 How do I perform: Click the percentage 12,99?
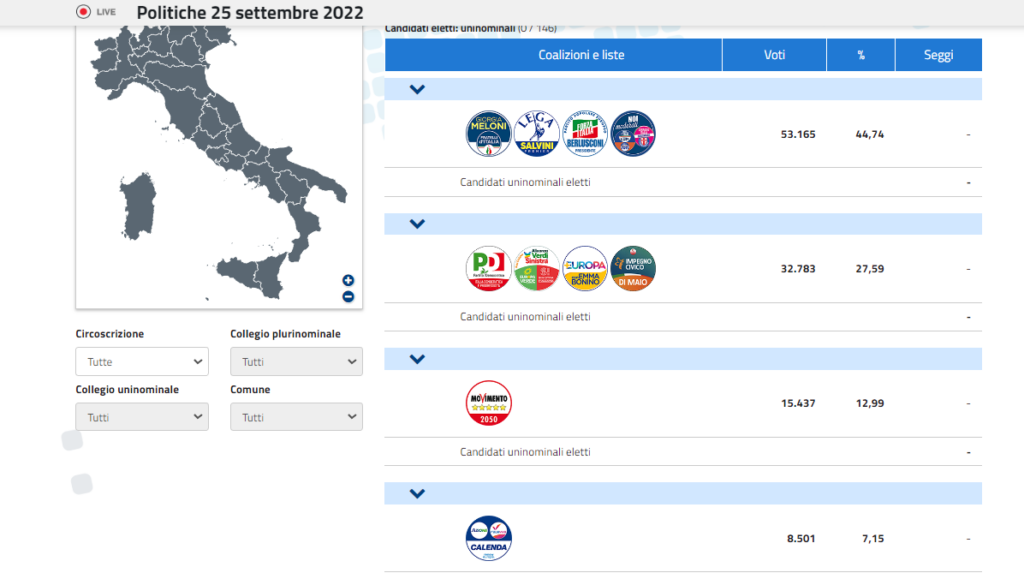[870, 403]
